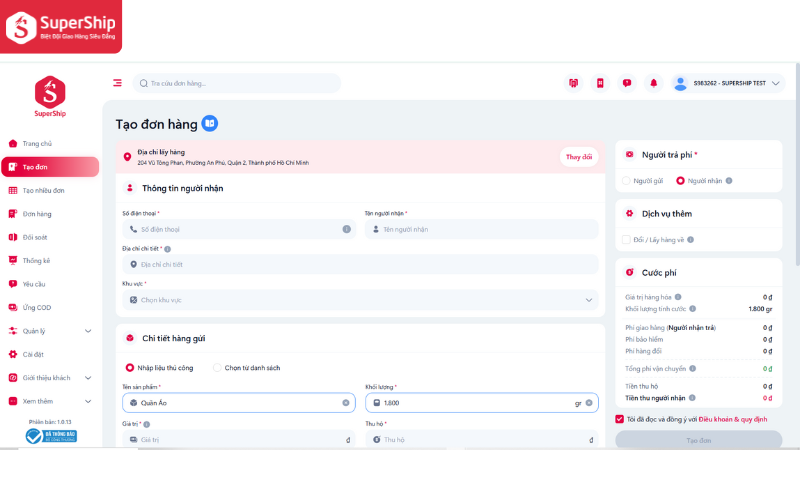Click the guide icon next to Tạo đơn hàng
Screen dimensions: 800x500
pos(210,123)
